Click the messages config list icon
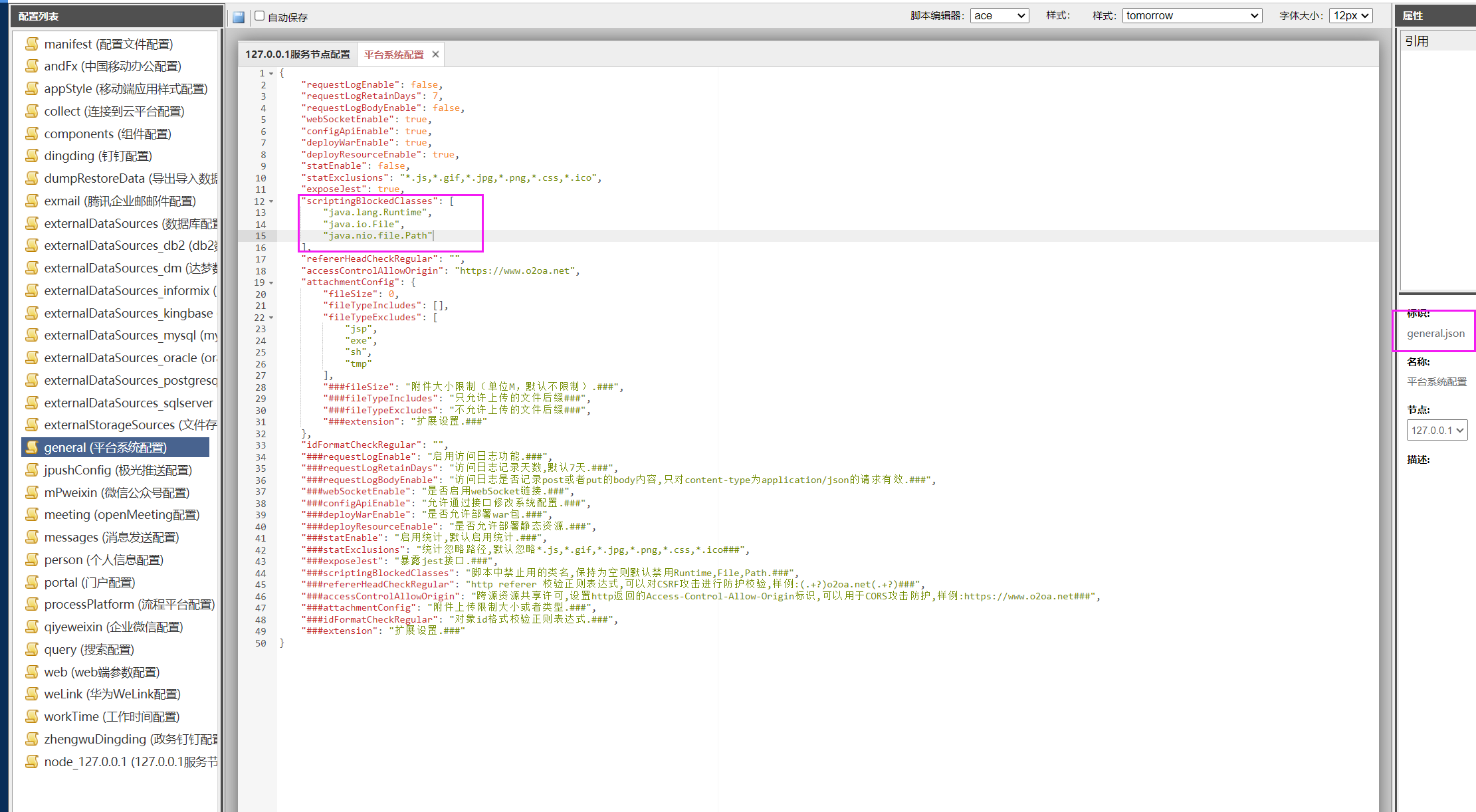The image size is (1476, 812). pos(31,537)
